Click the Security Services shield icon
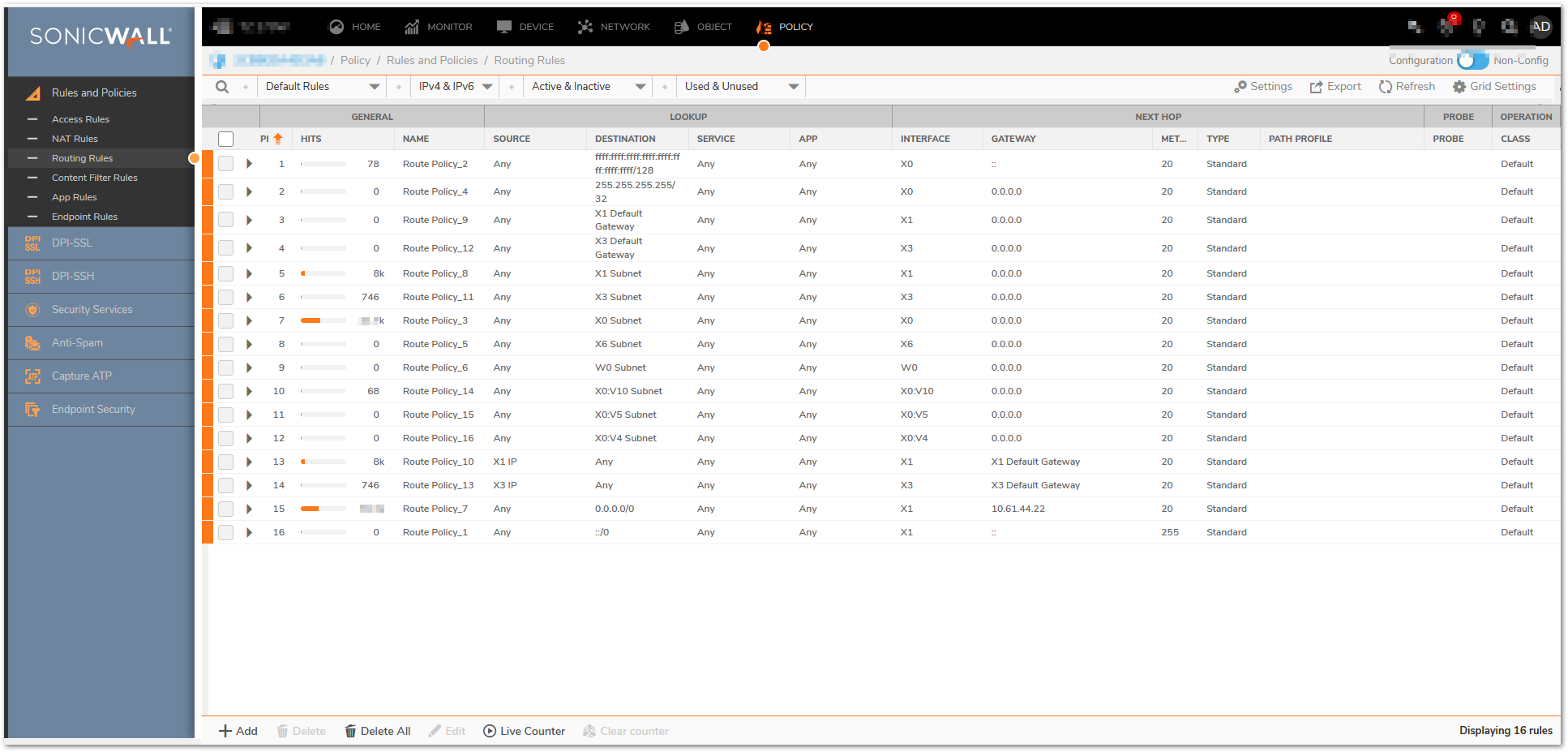The width and height of the screenshot is (1568, 752). tap(32, 310)
